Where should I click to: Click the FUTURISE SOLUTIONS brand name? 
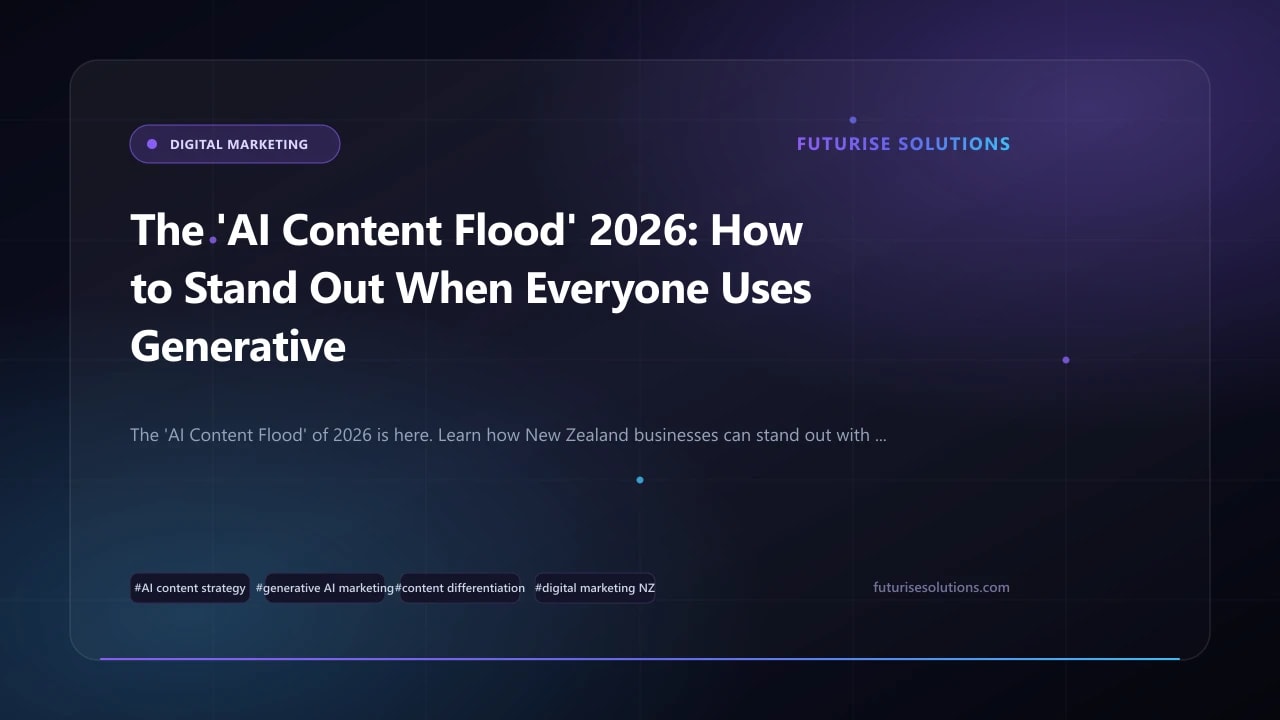pos(903,144)
